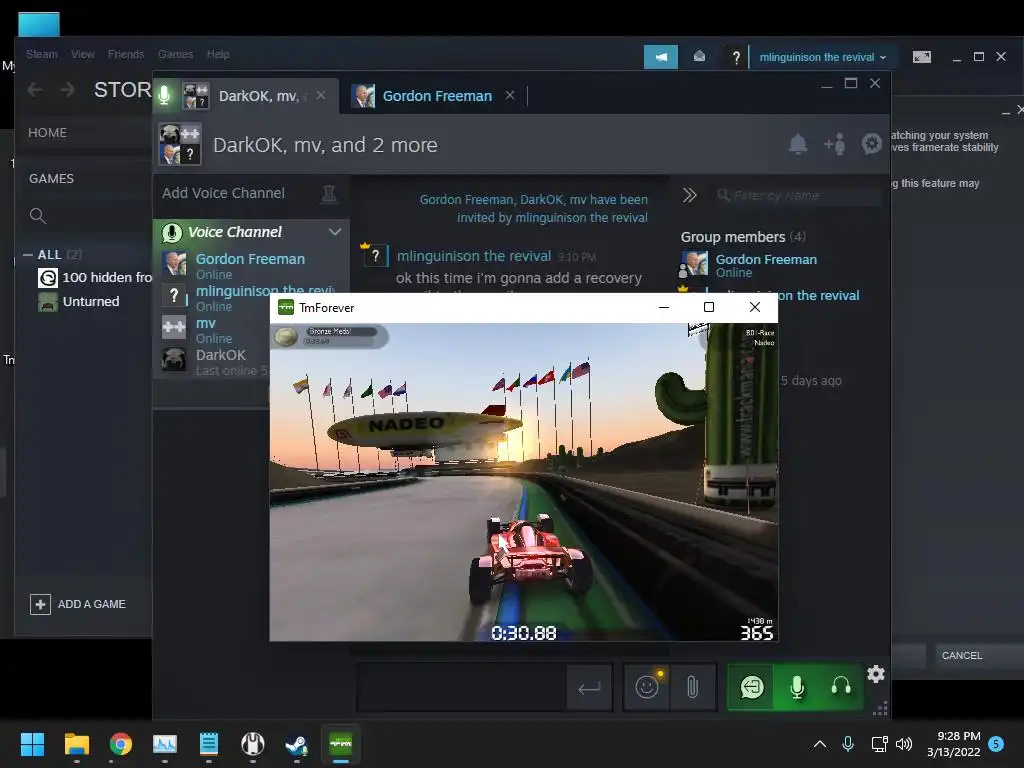Toggle the headphones audio output mute
Viewport: 1024px width, 768px height.
pos(840,687)
